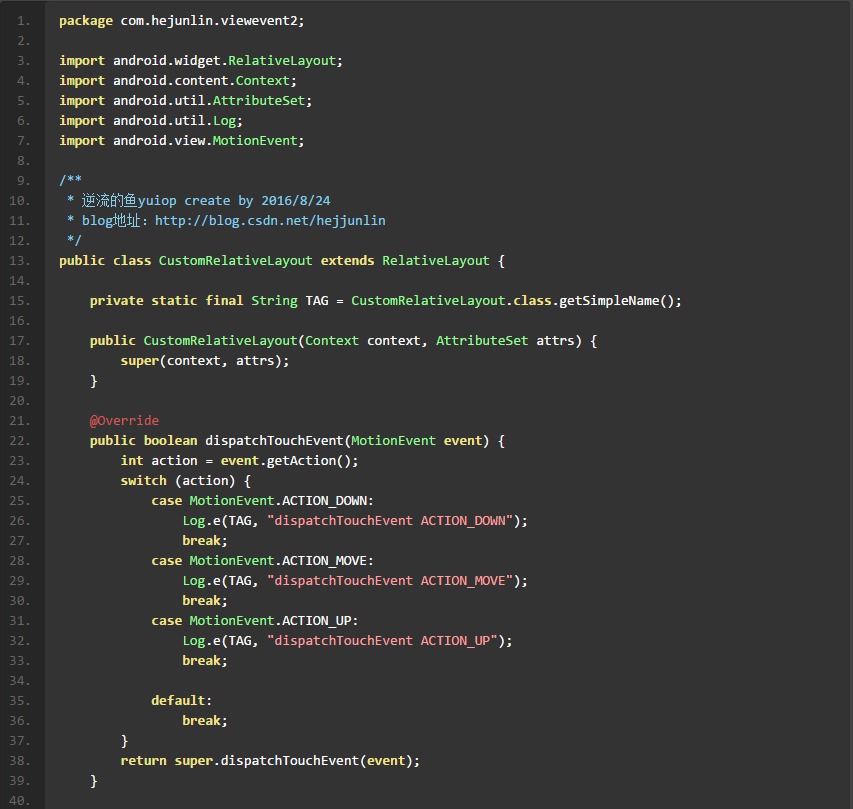Click the super(context, attrs) constructor call
853x809 pixels.
click(204, 360)
